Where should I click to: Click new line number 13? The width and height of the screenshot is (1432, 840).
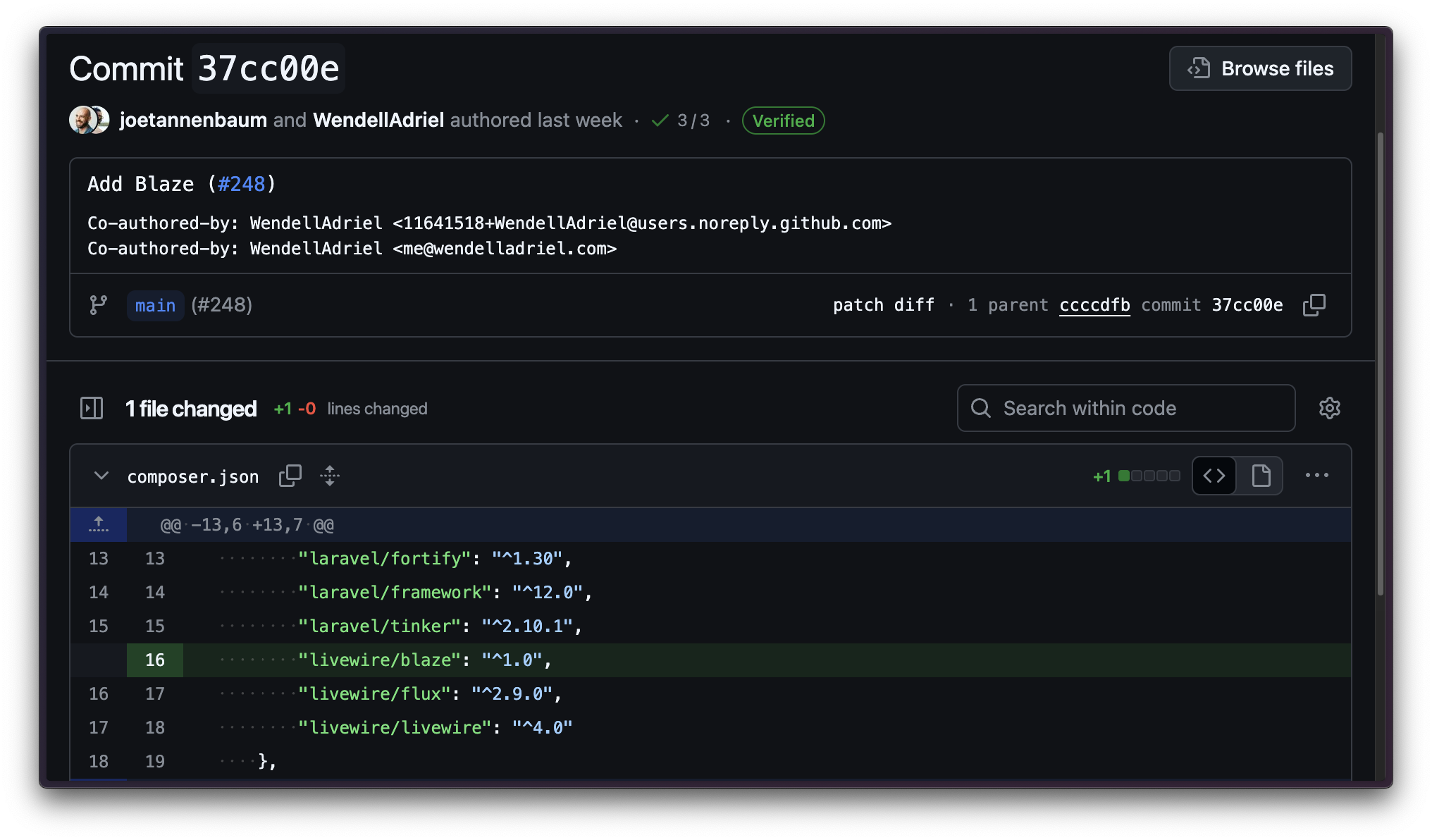(x=155, y=559)
